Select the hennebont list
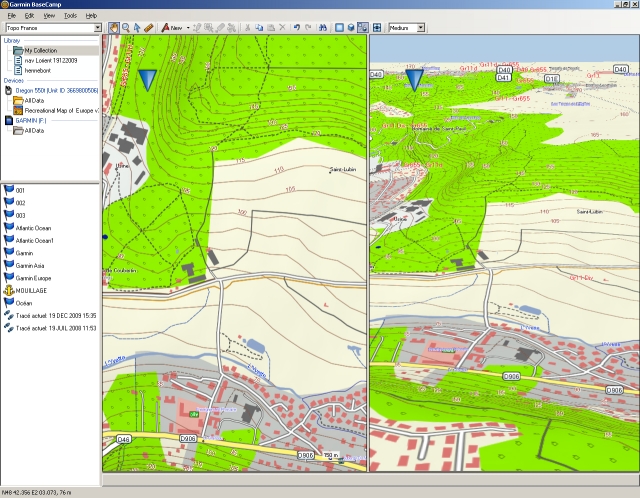The height and width of the screenshot is (498, 640). click(x=38, y=71)
